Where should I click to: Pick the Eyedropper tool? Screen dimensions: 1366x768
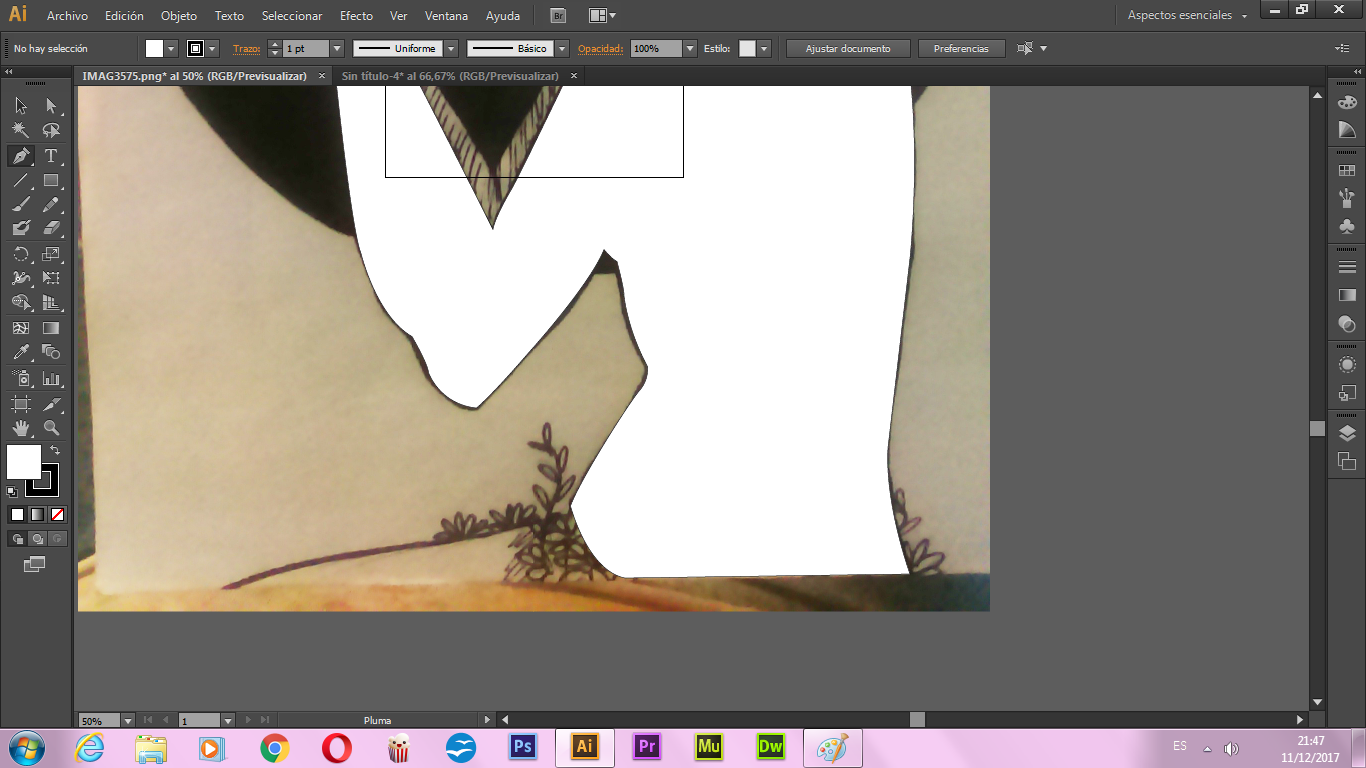(x=21, y=352)
